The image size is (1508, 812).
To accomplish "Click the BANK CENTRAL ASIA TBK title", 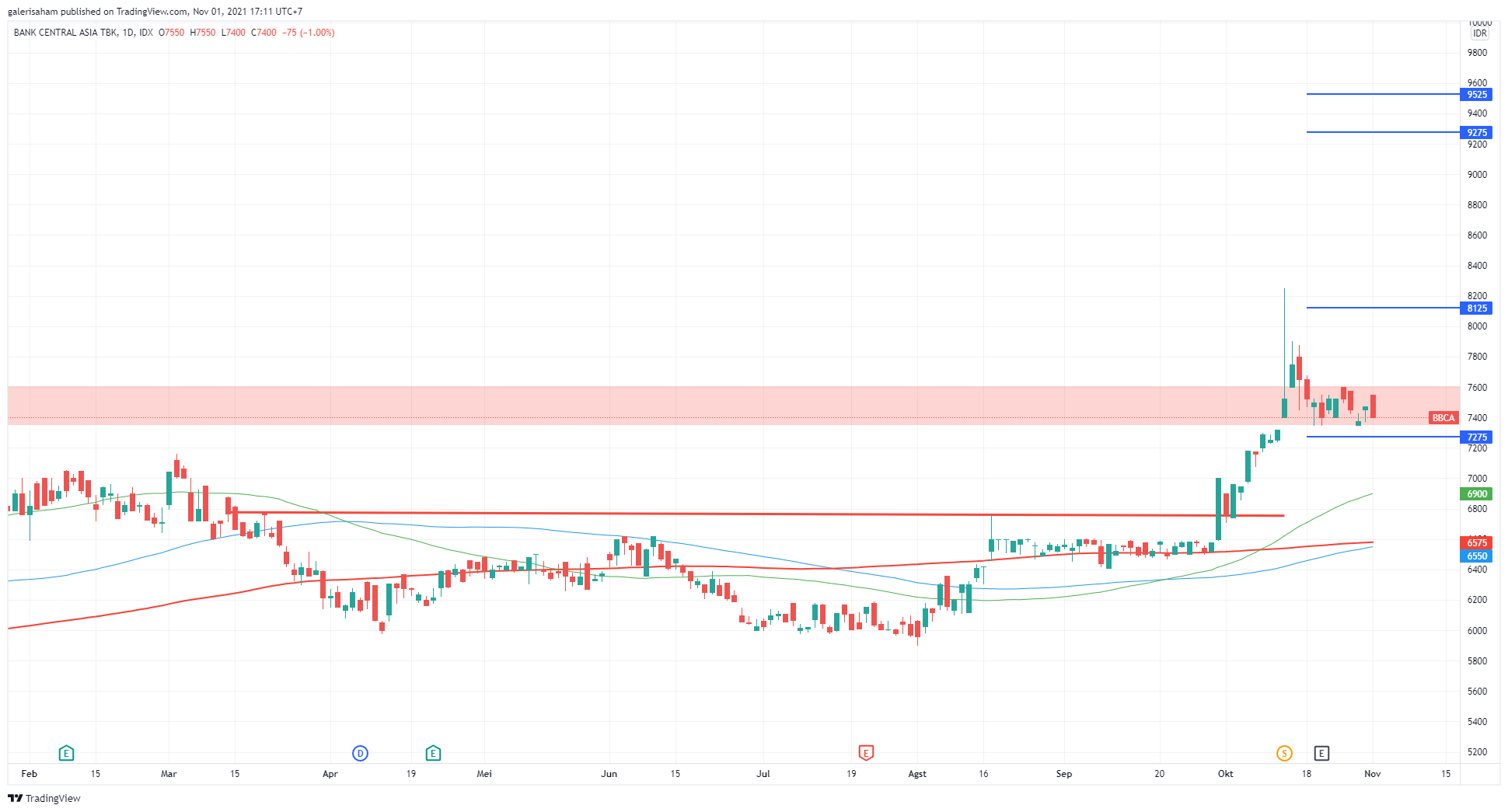I will pos(65,33).
